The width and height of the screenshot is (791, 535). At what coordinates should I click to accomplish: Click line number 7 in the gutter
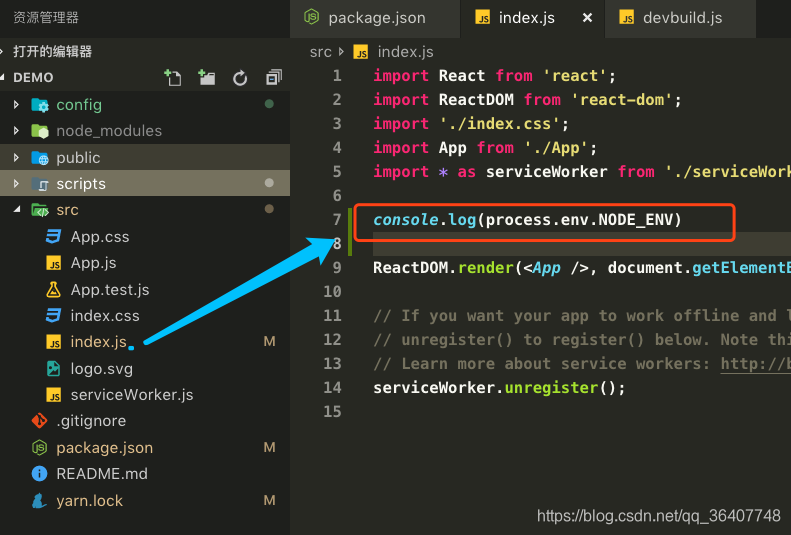[x=337, y=219]
